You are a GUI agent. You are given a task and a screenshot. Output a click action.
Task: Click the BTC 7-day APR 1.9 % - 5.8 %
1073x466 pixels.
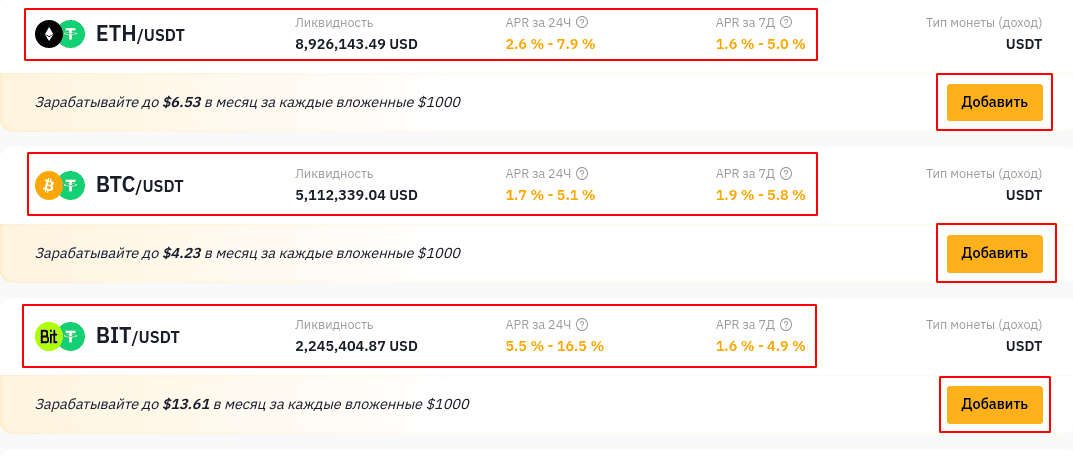click(761, 195)
